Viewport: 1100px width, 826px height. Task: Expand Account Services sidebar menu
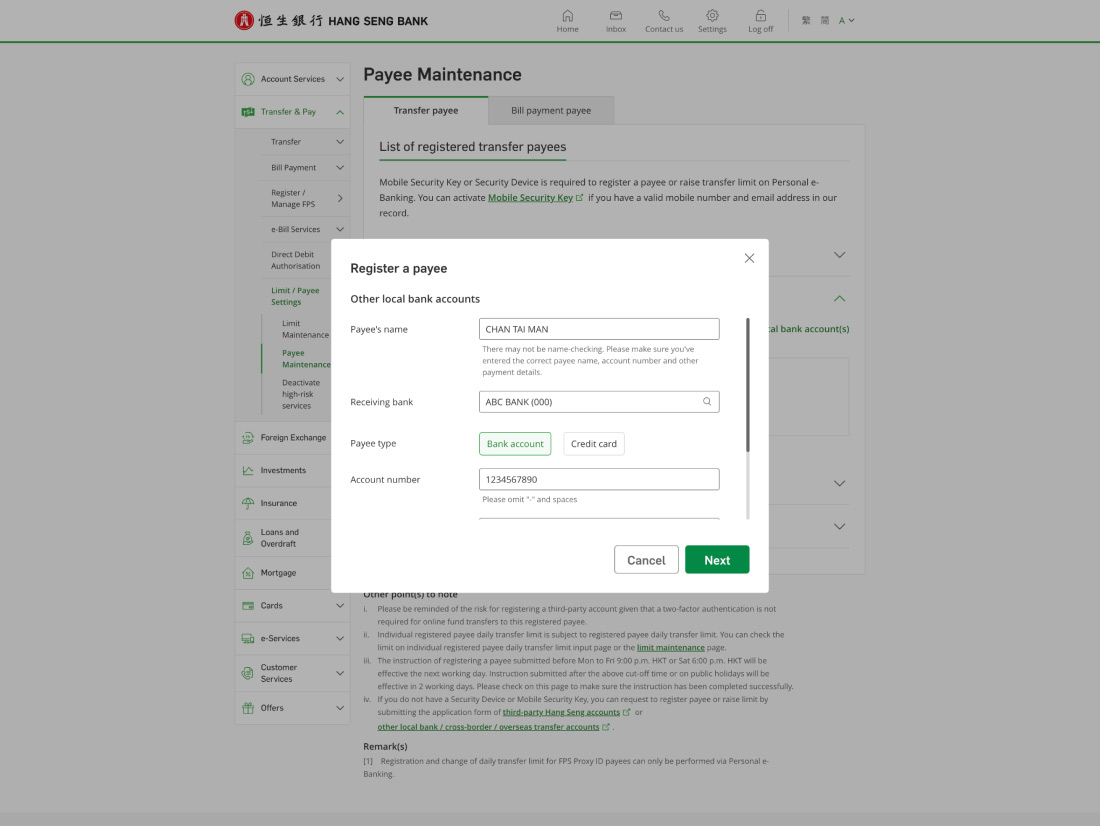pos(292,79)
